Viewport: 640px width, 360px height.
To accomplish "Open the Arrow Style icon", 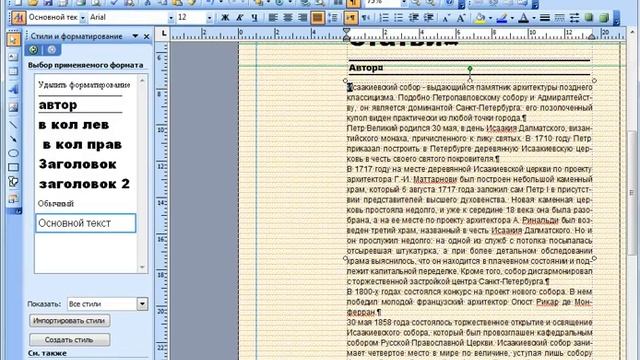I will pyautogui.click(x=574, y=18).
